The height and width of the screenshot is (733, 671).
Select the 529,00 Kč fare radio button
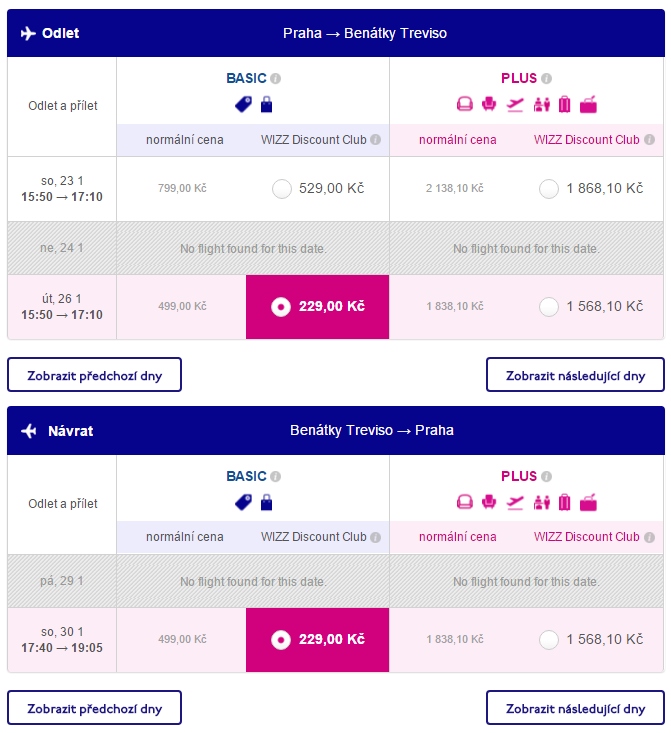click(x=282, y=189)
